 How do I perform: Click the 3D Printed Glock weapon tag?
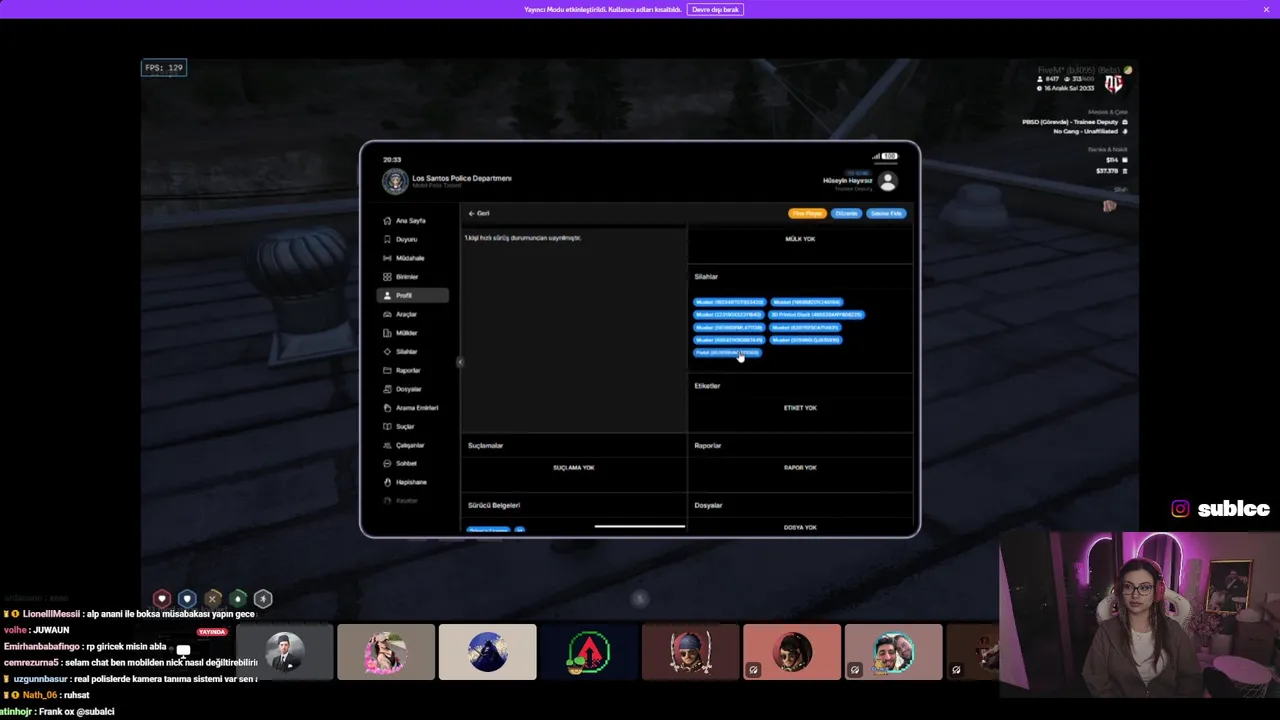[x=817, y=314]
